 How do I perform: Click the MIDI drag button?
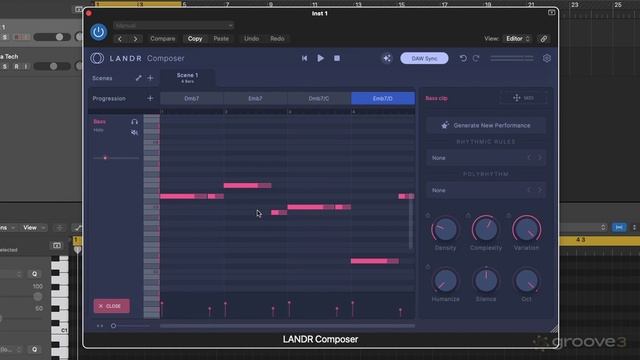pos(523,98)
